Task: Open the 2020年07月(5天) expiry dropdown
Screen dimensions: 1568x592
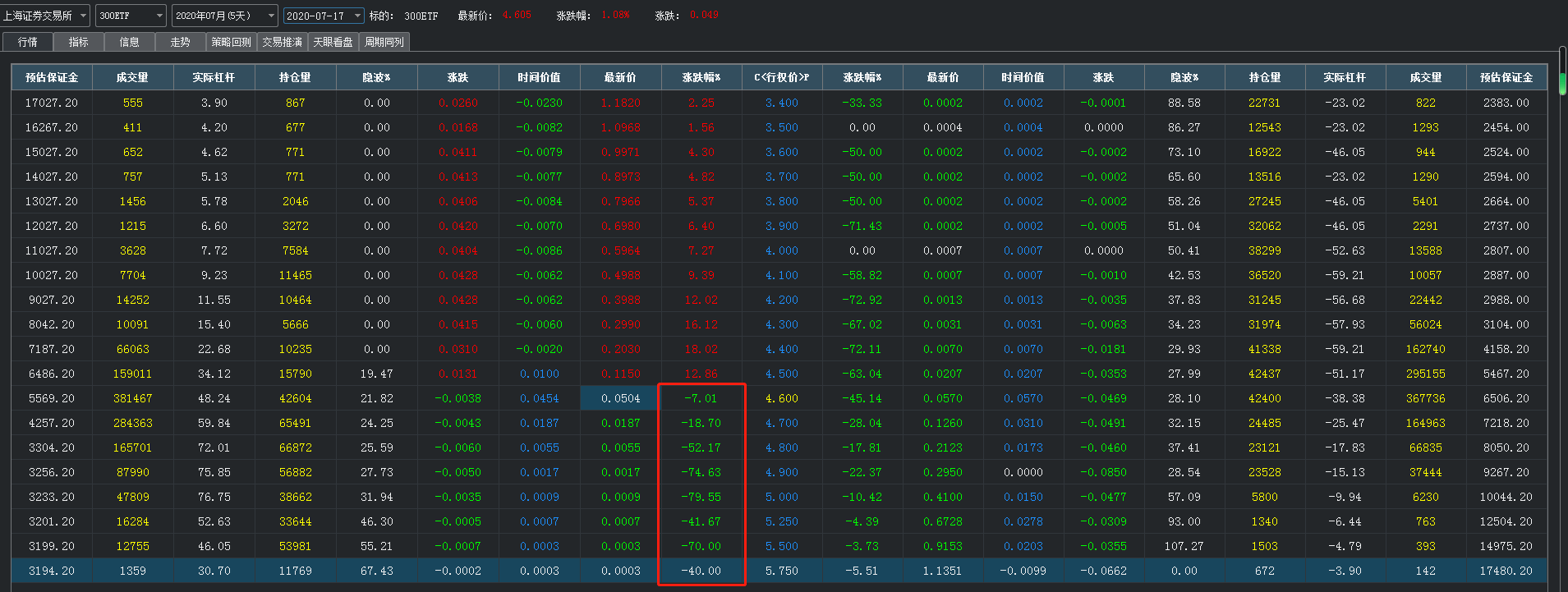Action: pos(225,16)
